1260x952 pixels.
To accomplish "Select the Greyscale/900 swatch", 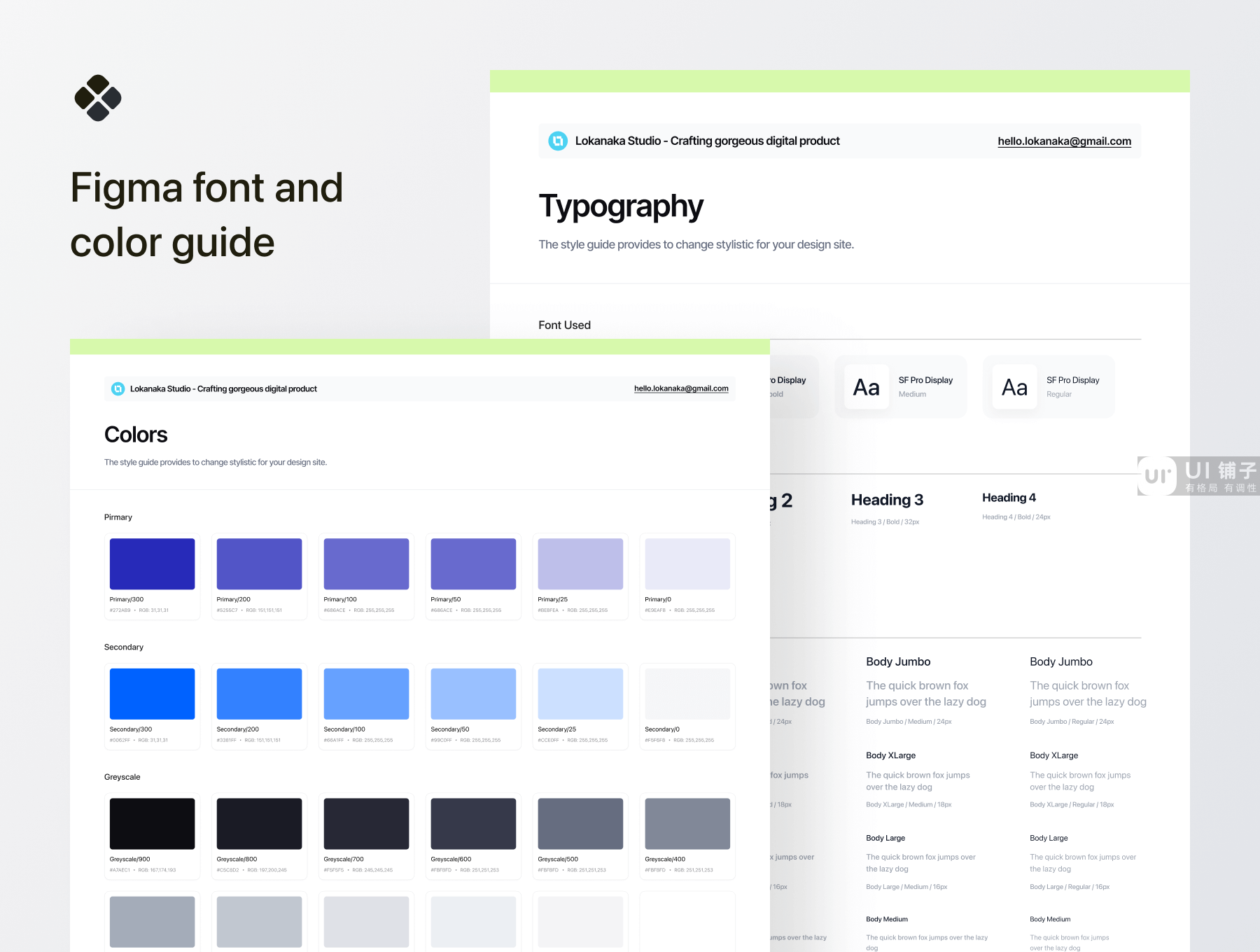I will (x=152, y=823).
